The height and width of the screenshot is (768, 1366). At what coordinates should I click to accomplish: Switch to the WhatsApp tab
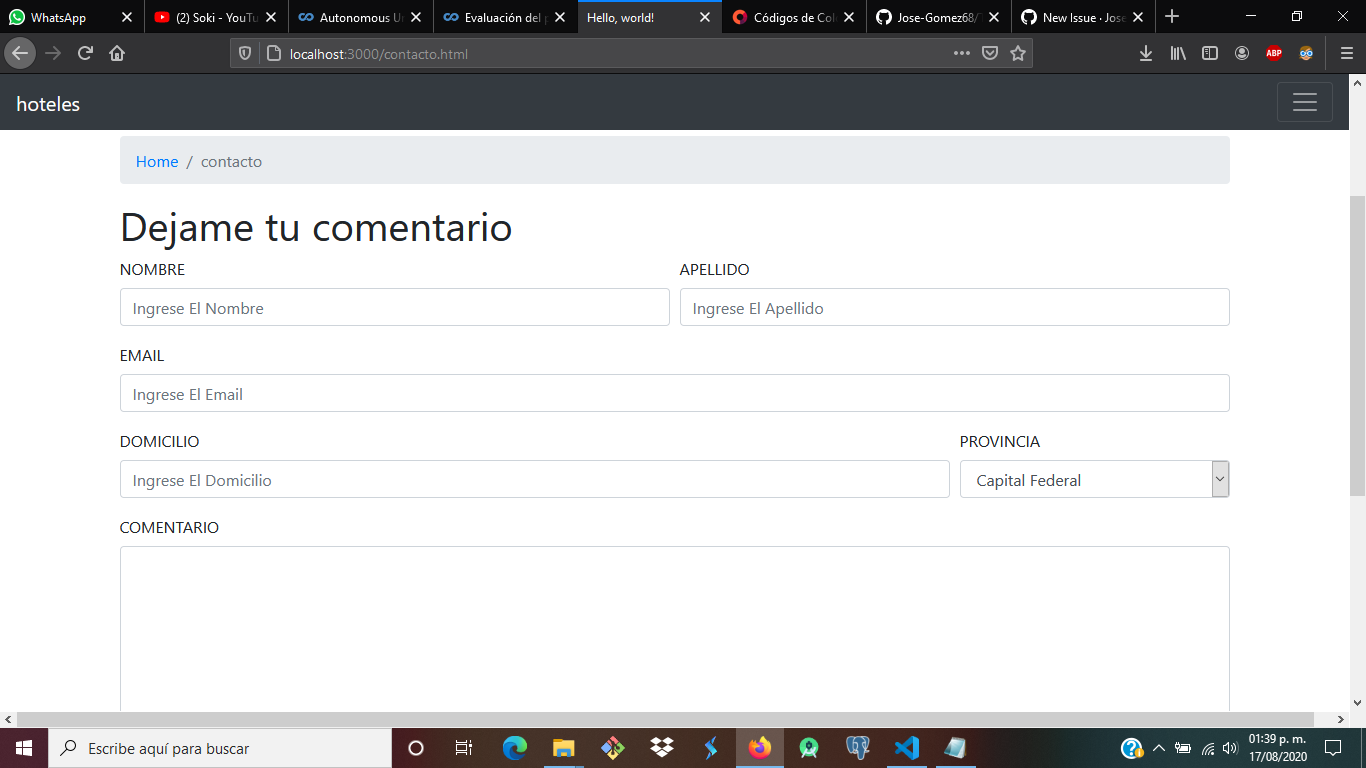pos(60,16)
